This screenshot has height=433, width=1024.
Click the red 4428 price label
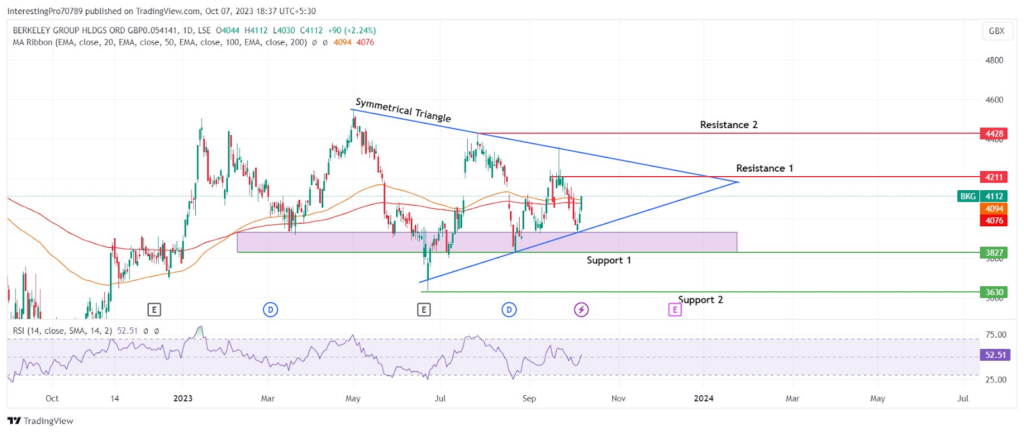993,134
